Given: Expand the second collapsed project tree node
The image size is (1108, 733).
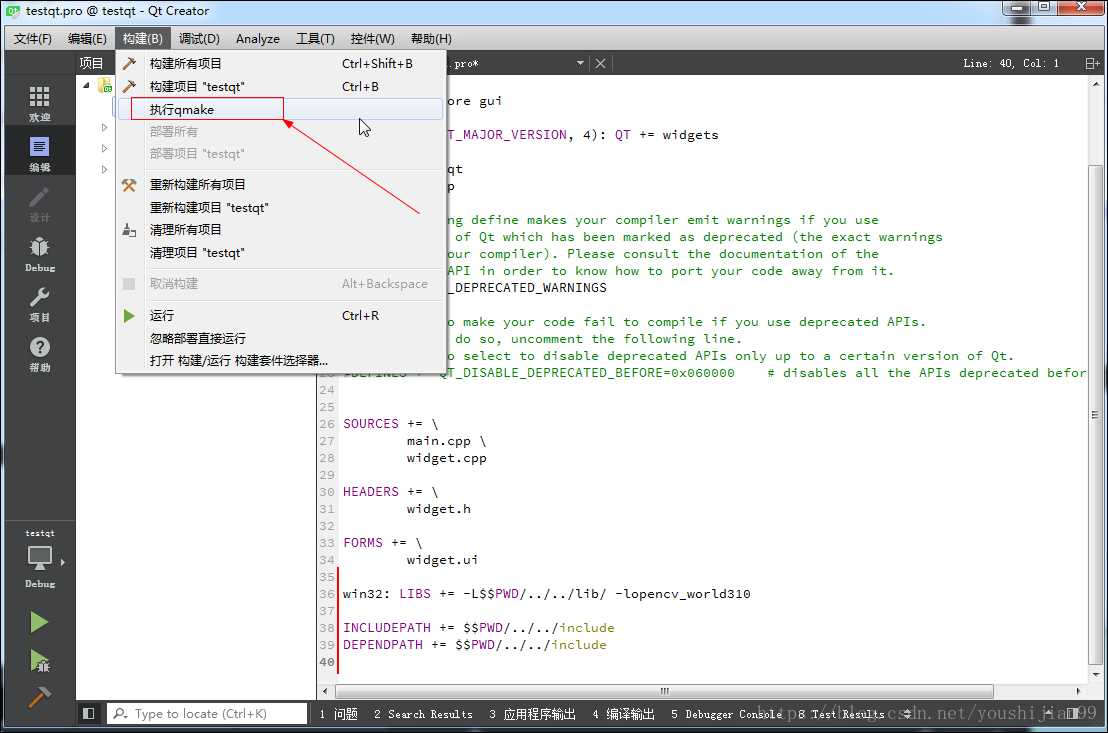Looking at the screenshot, I should coord(105,148).
